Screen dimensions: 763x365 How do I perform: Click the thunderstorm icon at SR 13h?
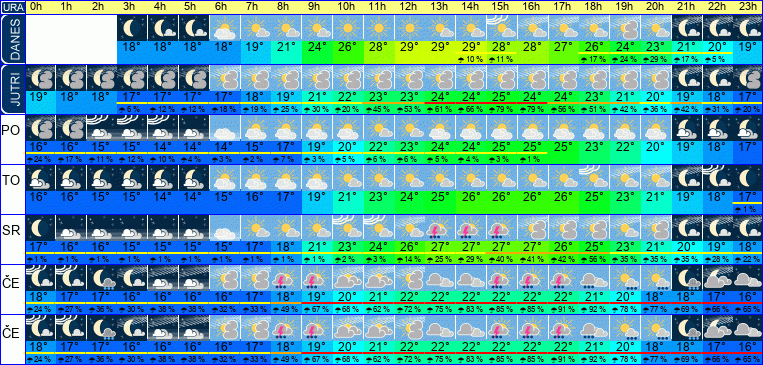click(x=440, y=227)
